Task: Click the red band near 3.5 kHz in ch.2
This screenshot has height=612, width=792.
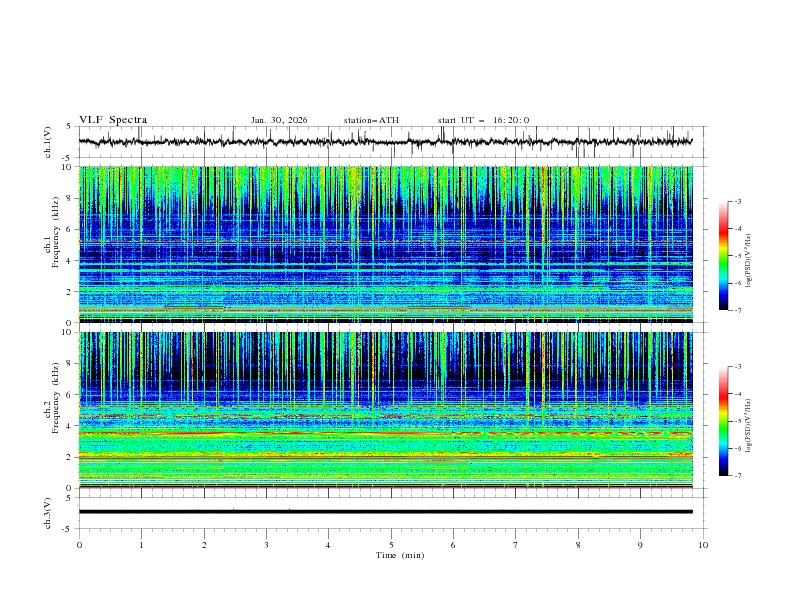Action: (x=386, y=433)
